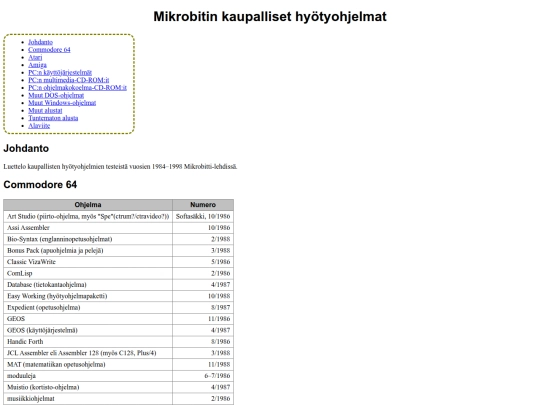Click the intro sentence starting with Luettelo

click(x=120, y=167)
